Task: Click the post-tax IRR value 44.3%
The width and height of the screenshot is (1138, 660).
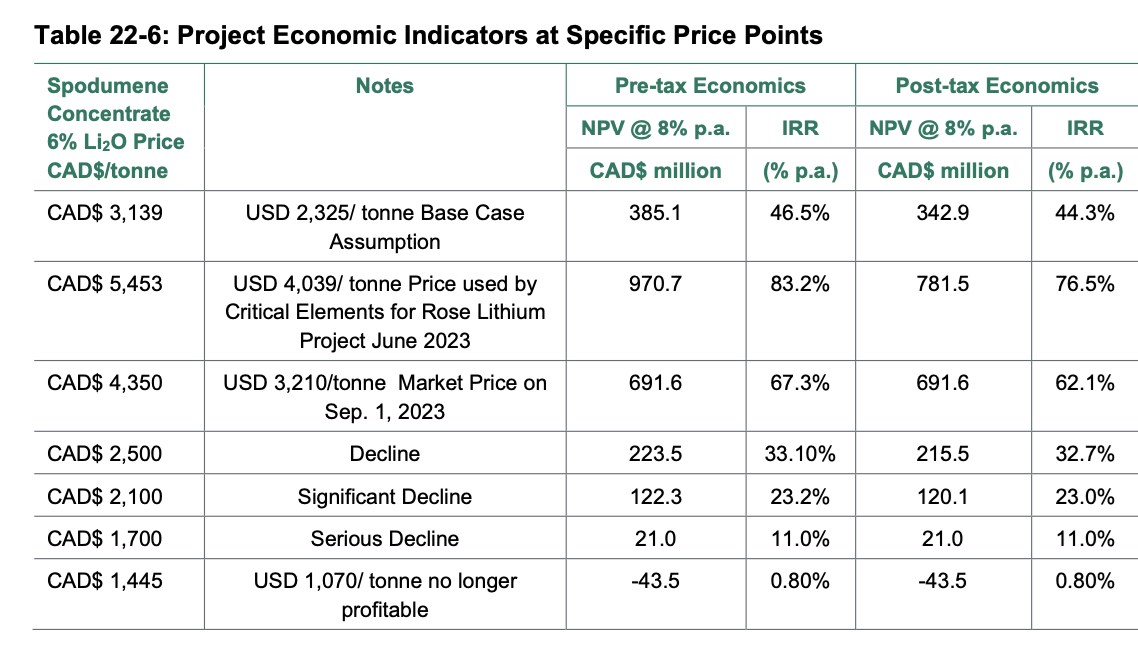Action: tap(1085, 213)
